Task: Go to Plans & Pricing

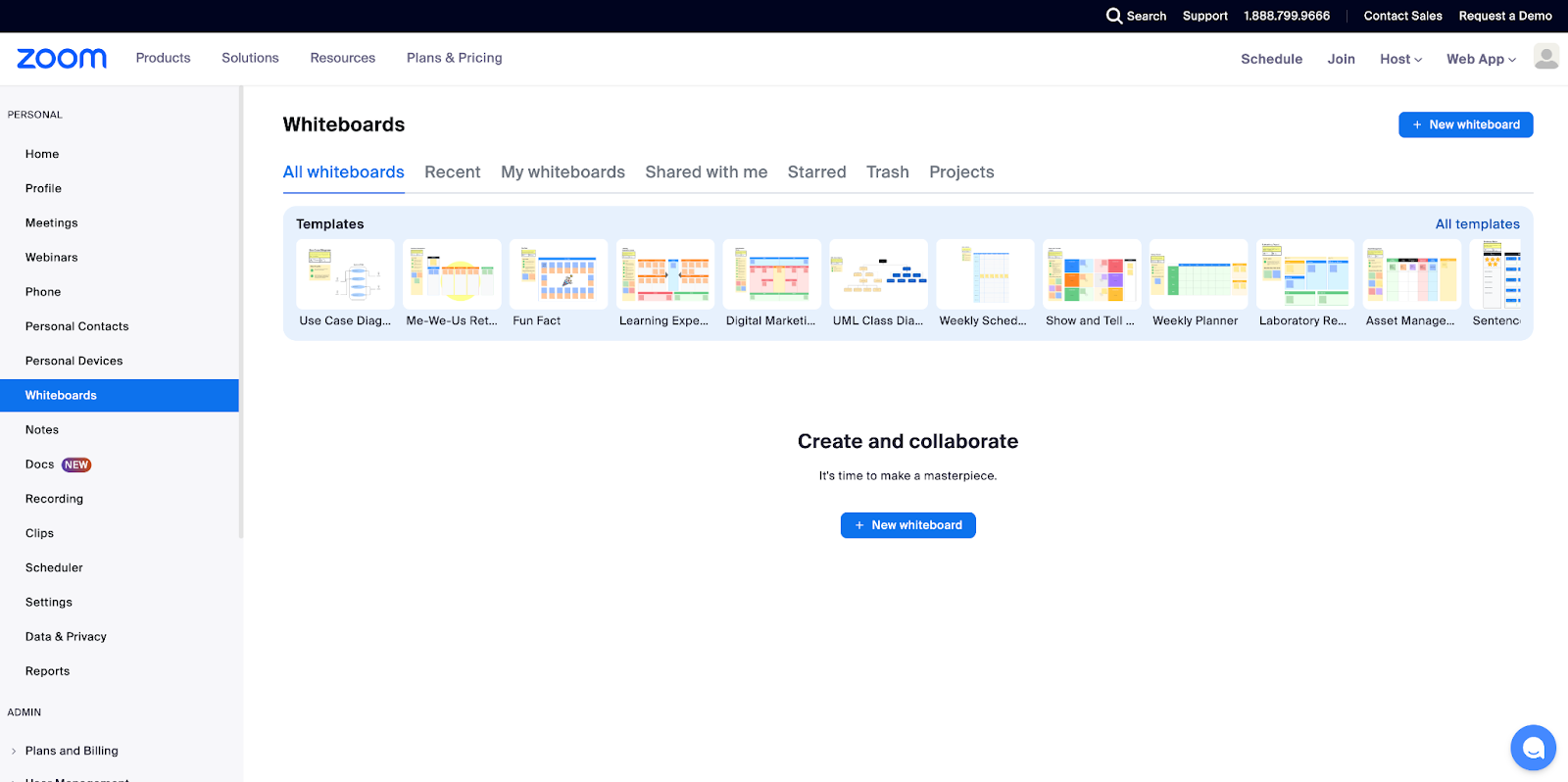Action: click(455, 58)
